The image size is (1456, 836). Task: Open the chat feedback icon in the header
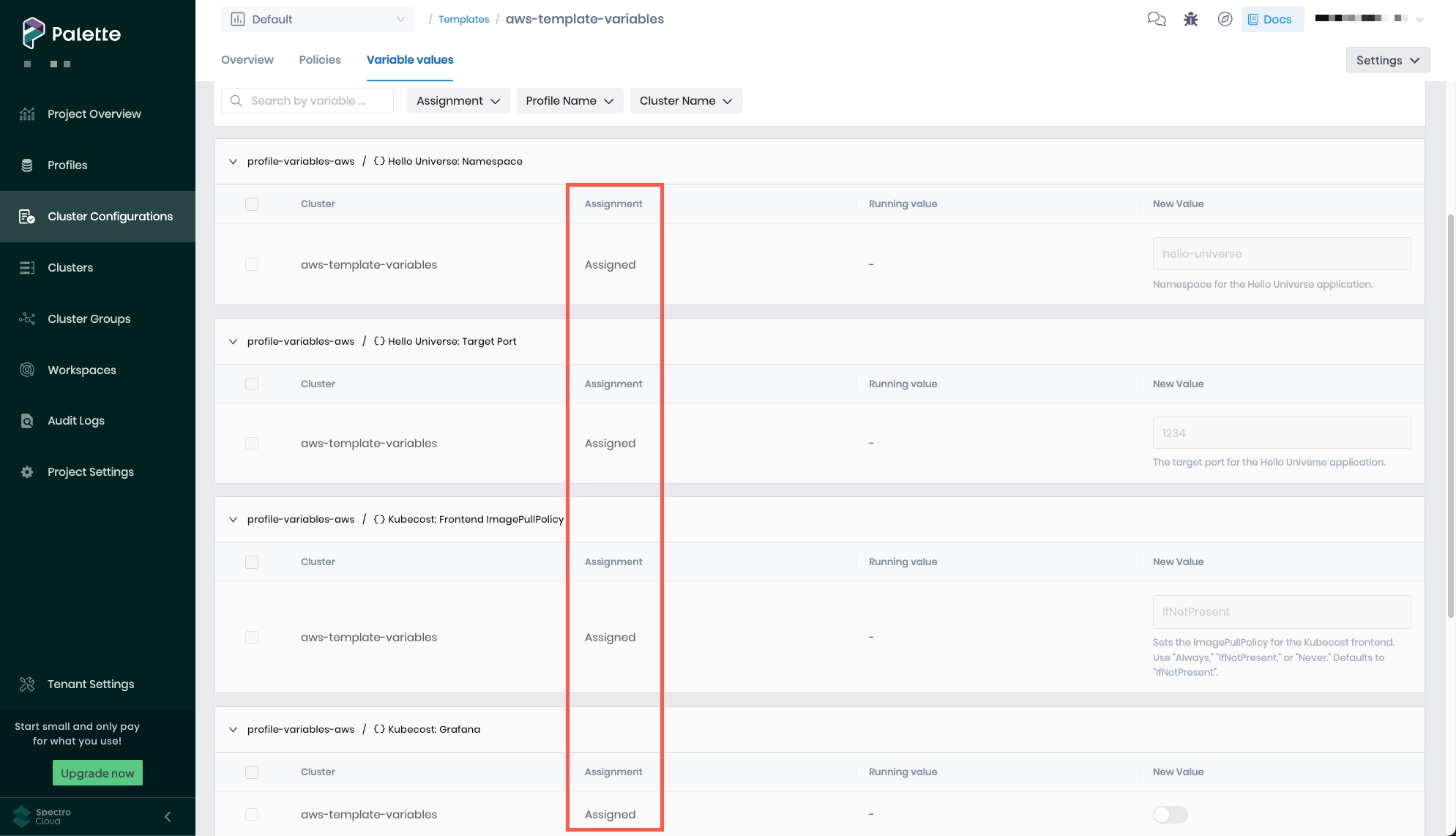(x=1157, y=19)
